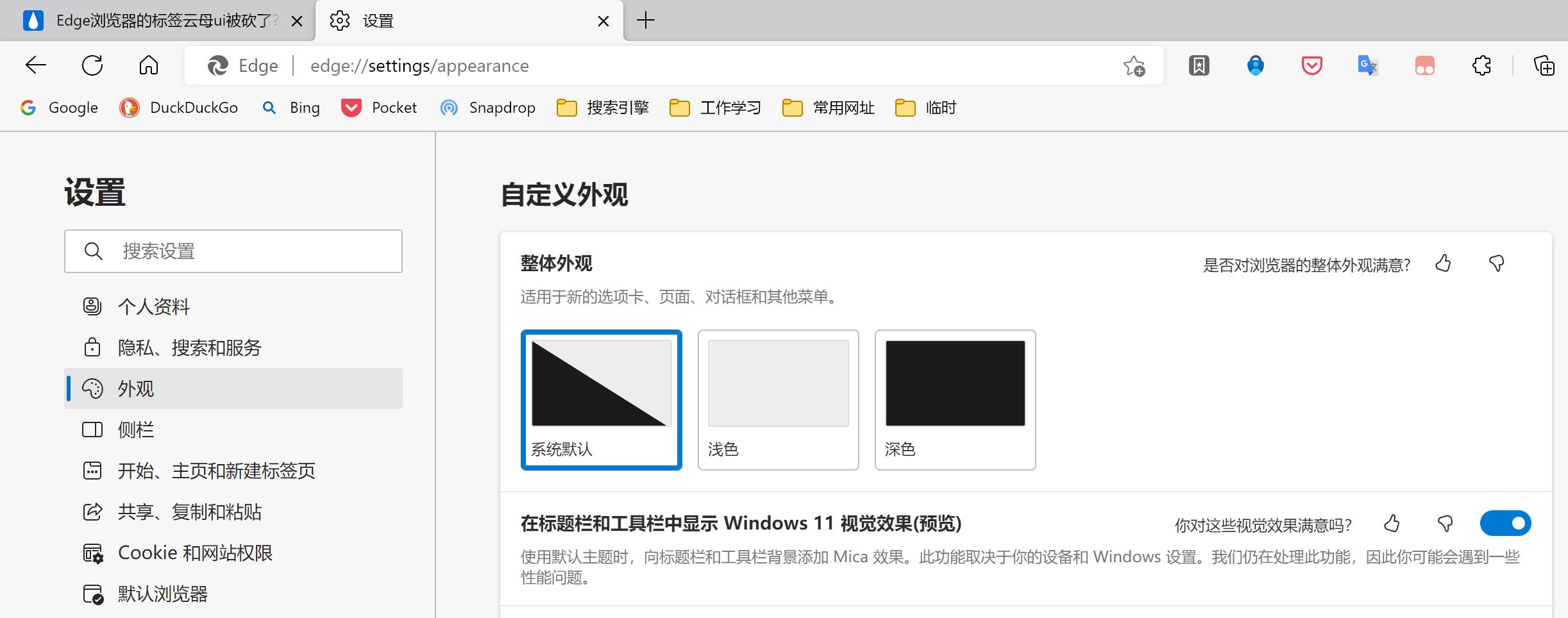Expand the 工作学习 bookmarks folder

click(x=716, y=108)
